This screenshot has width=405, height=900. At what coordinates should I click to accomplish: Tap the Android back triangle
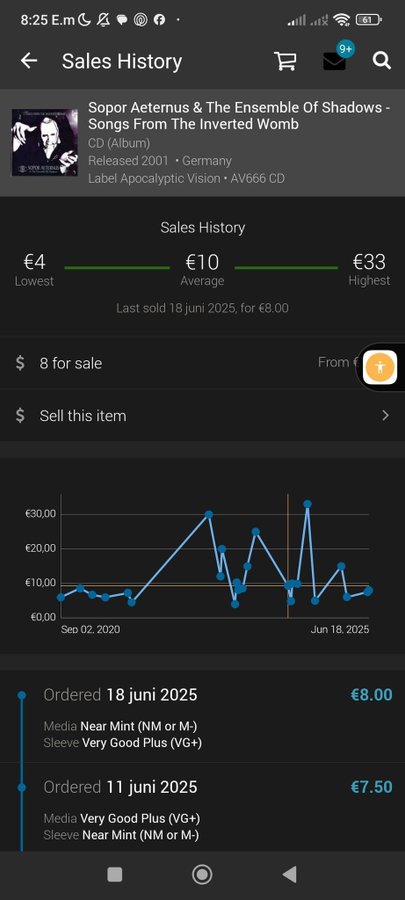290,874
